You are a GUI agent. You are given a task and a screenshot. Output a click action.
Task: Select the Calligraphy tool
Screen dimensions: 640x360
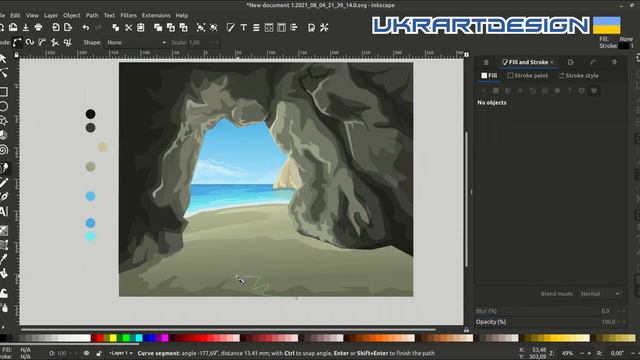[x=4, y=197]
